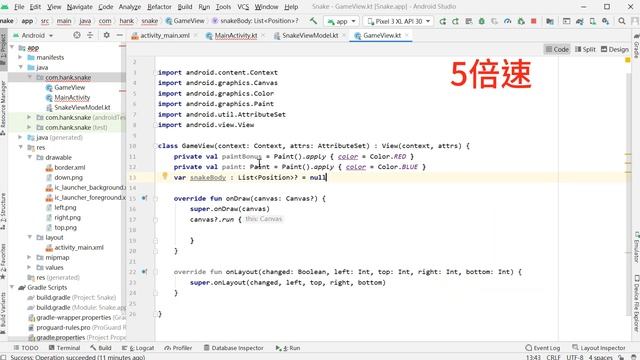640x360 pixels.
Task: Collapse the drawable folder
Action: 29,157
